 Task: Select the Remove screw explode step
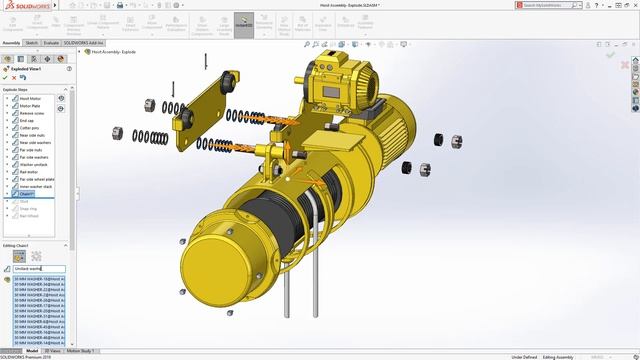31,113
